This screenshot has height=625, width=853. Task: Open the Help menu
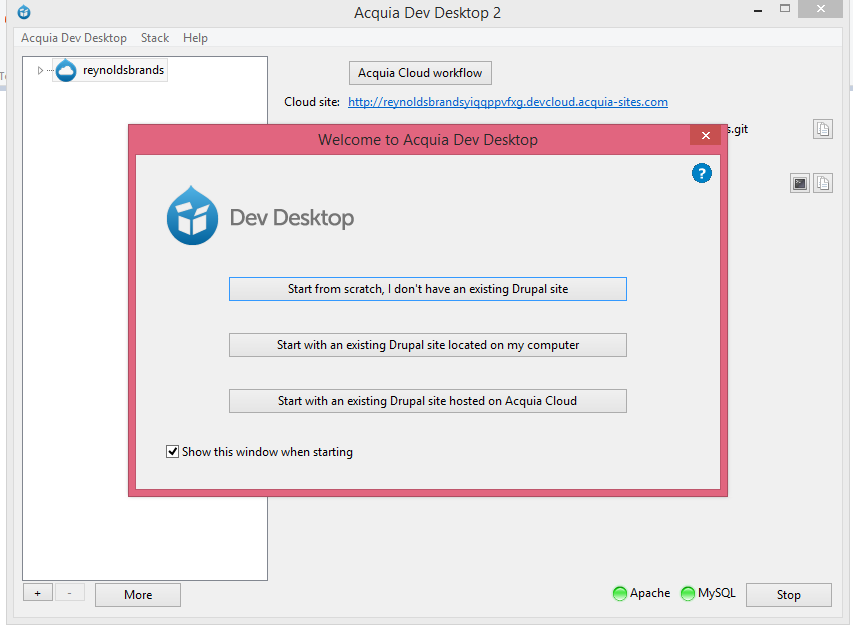(x=195, y=38)
